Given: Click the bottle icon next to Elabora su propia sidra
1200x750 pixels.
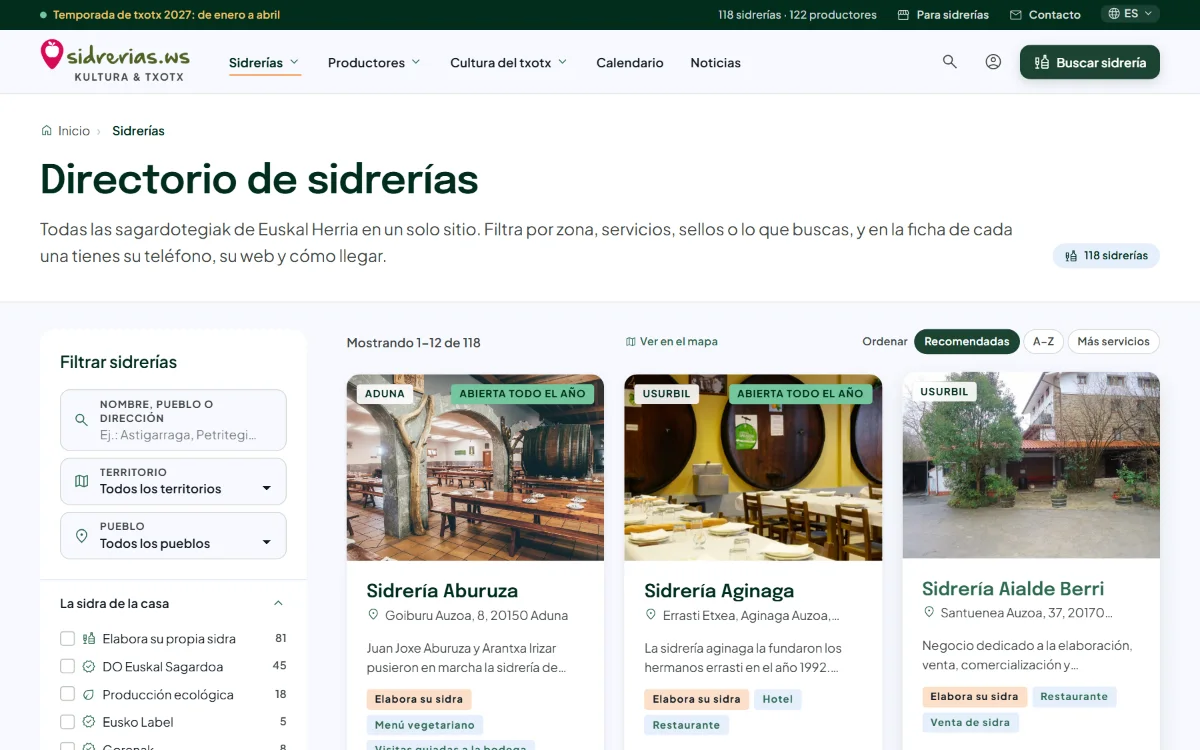Looking at the screenshot, I should (89, 638).
